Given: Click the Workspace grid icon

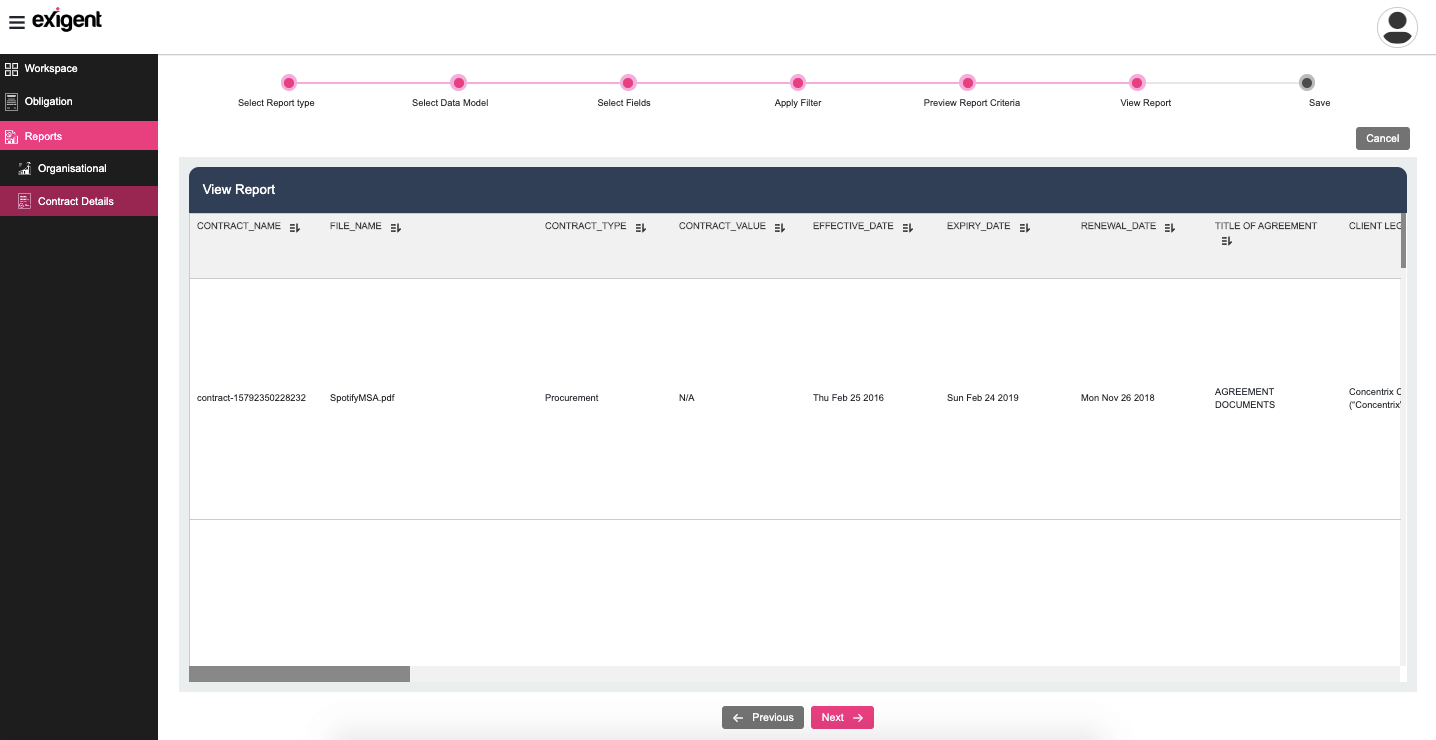Looking at the screenshot, I should click(x=12, y=69).
